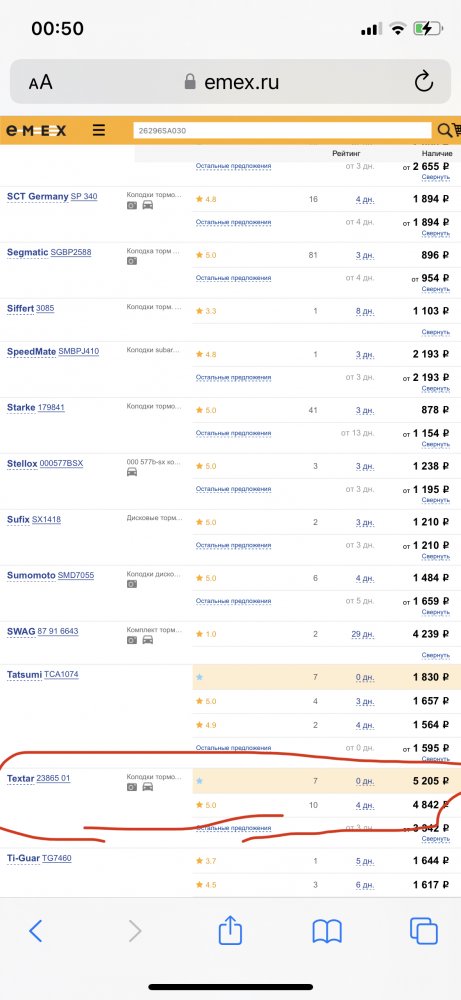
Task: Open the shopping cart icon
Action: (457, 130)
